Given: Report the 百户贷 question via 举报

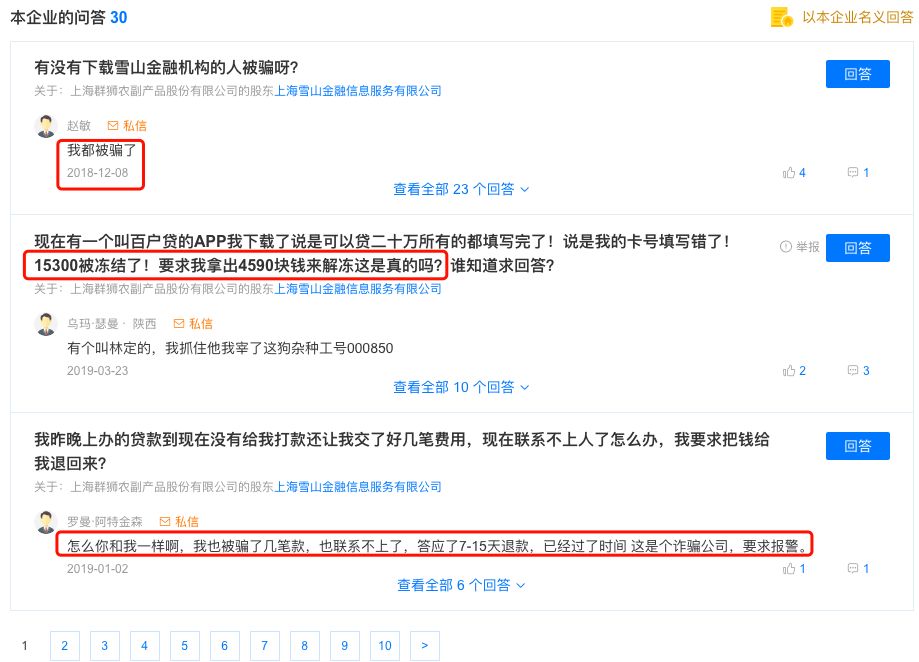Looking at the screenshot, I should [x=799, y=247].
